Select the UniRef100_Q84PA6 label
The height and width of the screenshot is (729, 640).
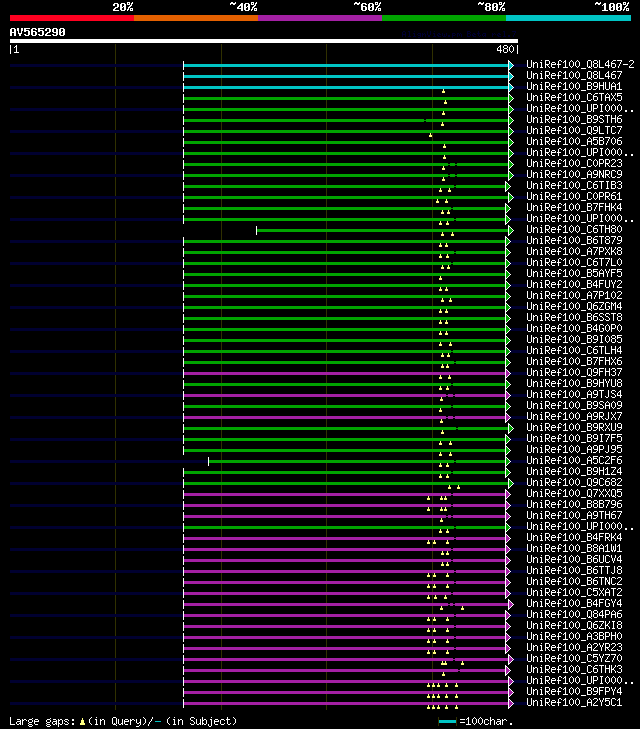574,615
